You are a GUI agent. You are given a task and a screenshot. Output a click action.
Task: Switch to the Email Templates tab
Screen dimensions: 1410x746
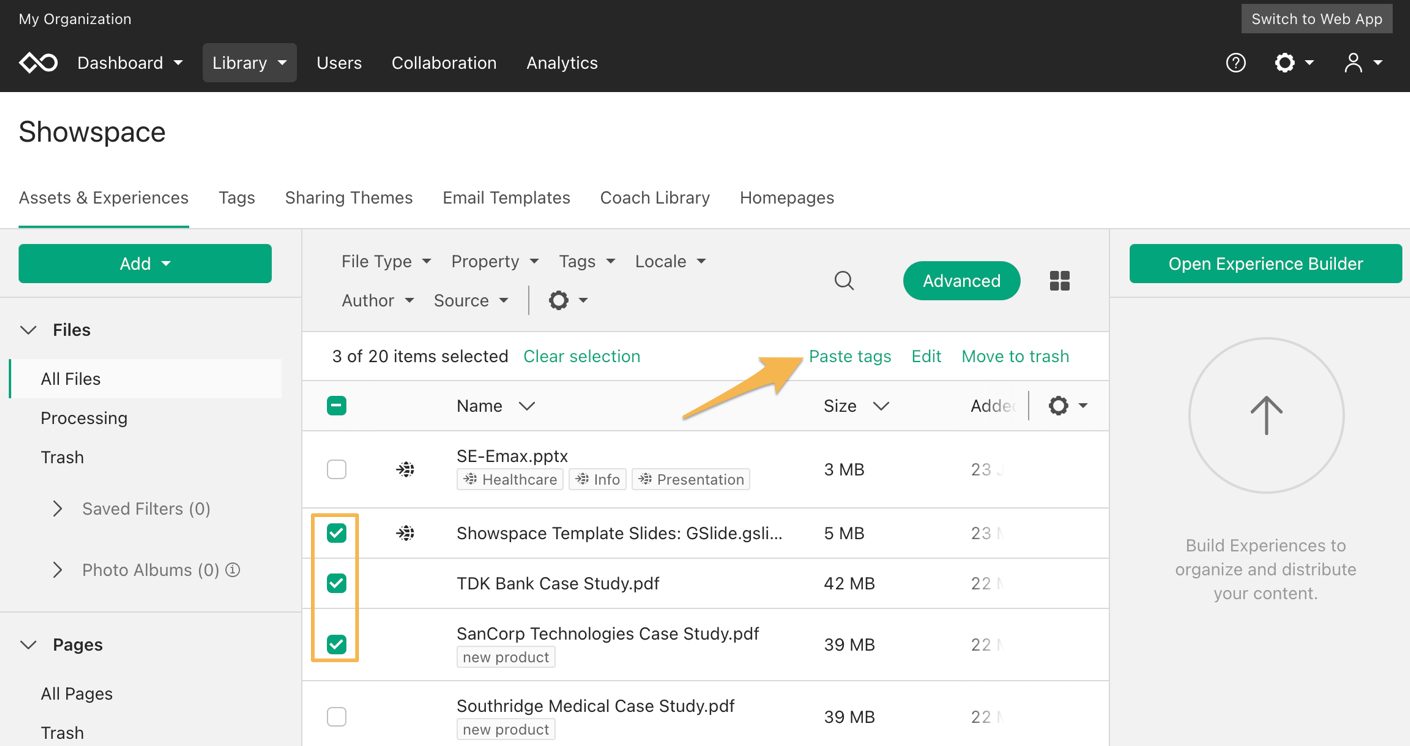point(506,198)
